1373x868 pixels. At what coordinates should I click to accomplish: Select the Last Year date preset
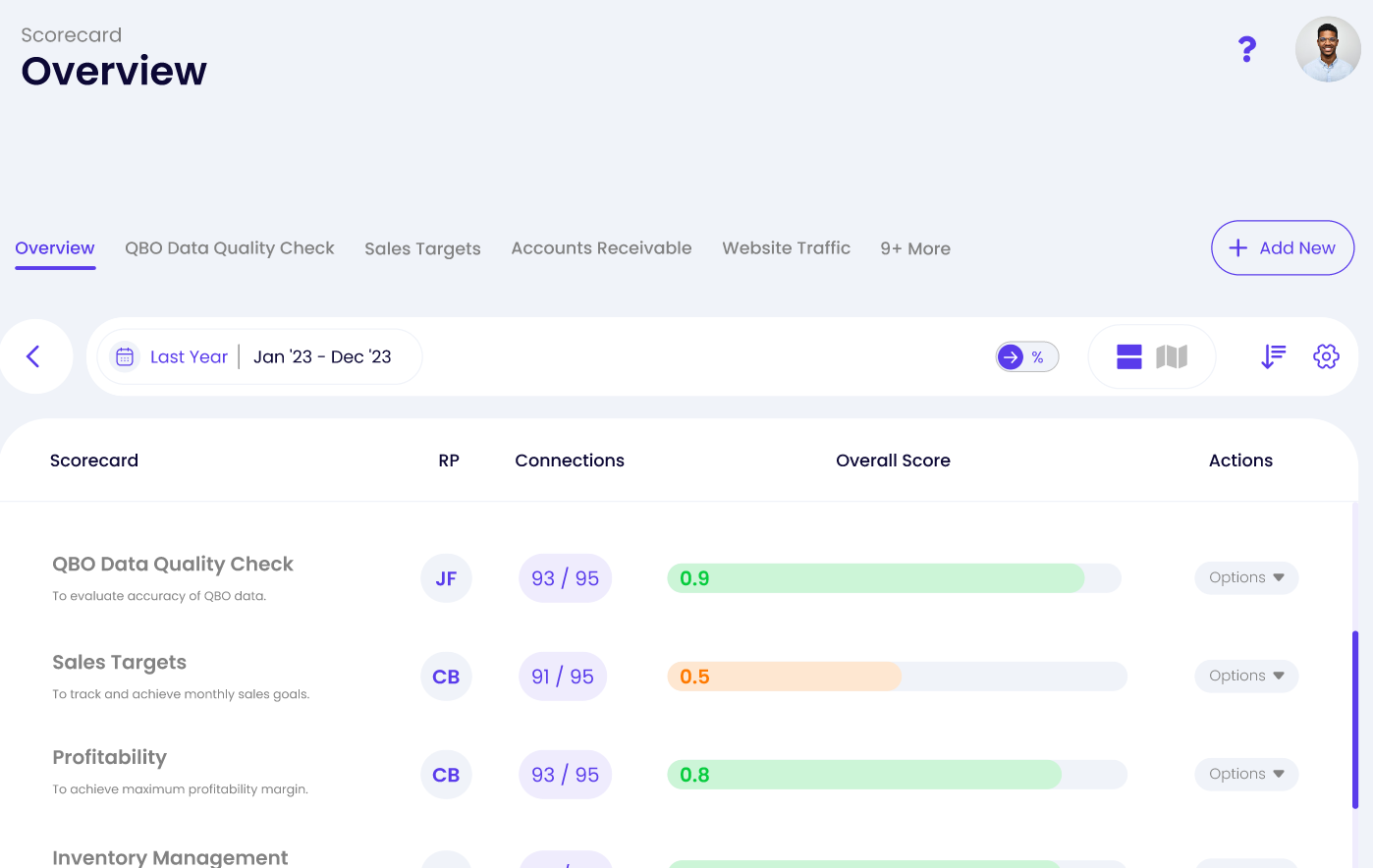[x=189, y=357]
